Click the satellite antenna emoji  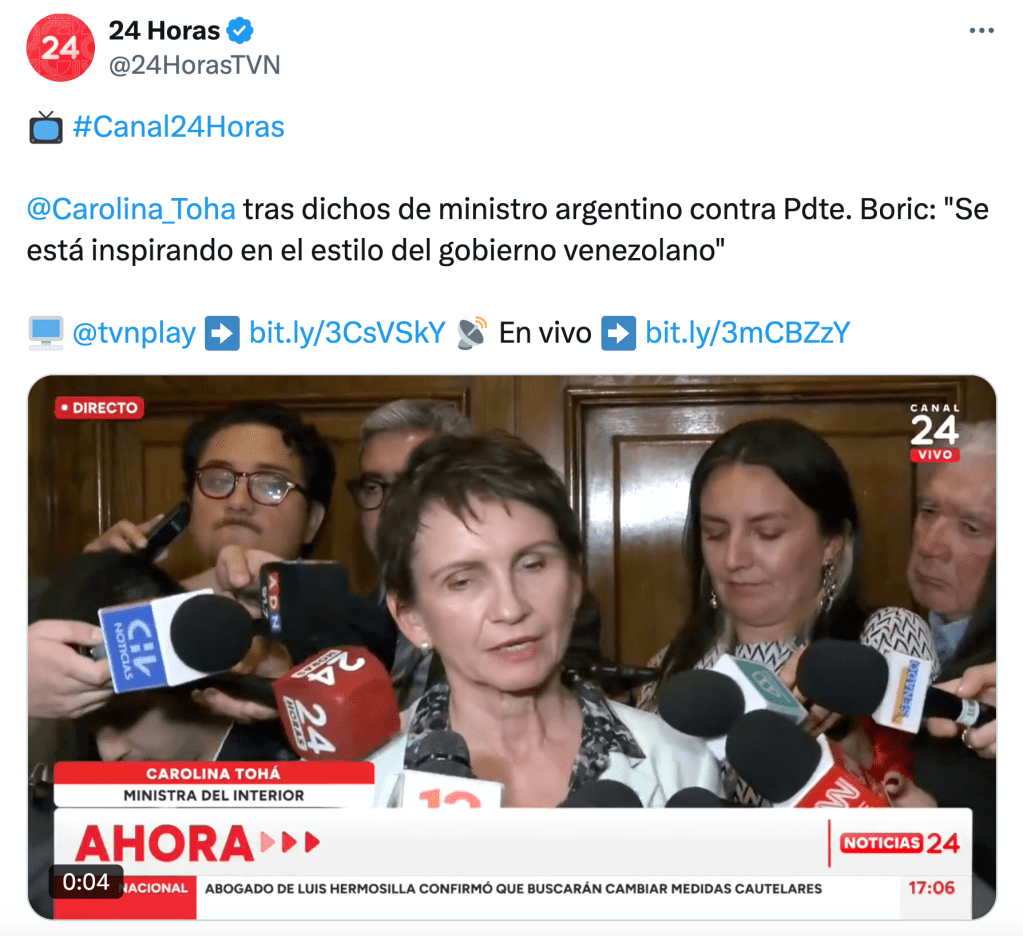click(x=472, y=333)
